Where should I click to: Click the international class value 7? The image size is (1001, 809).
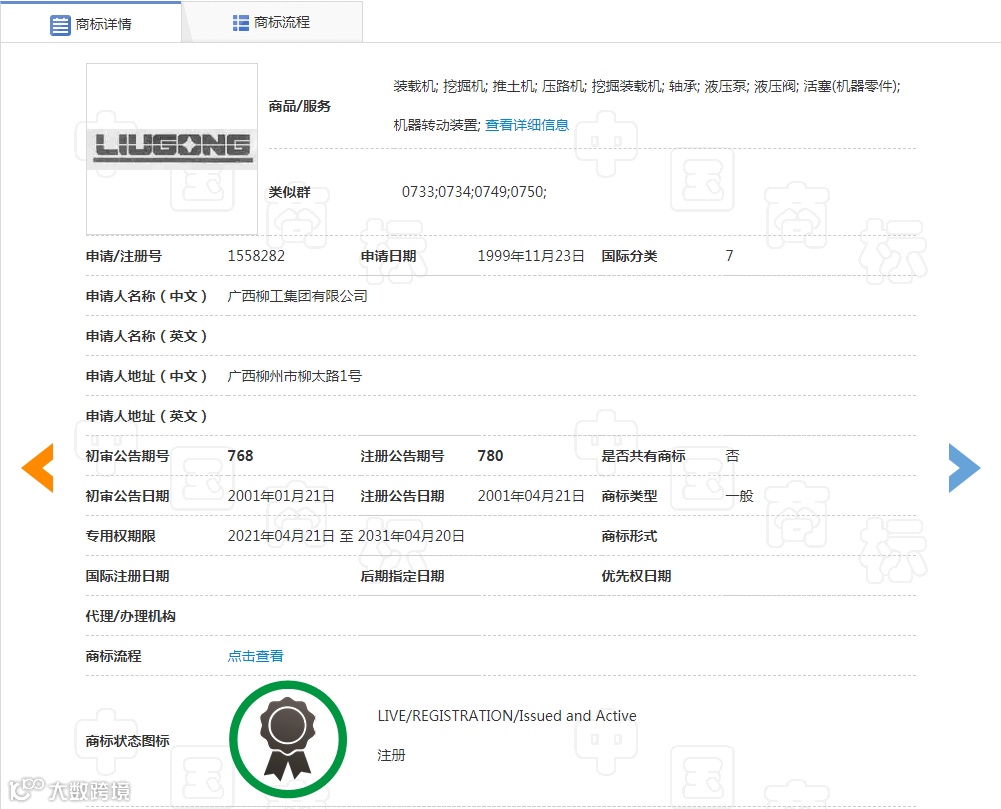[729, 256]
